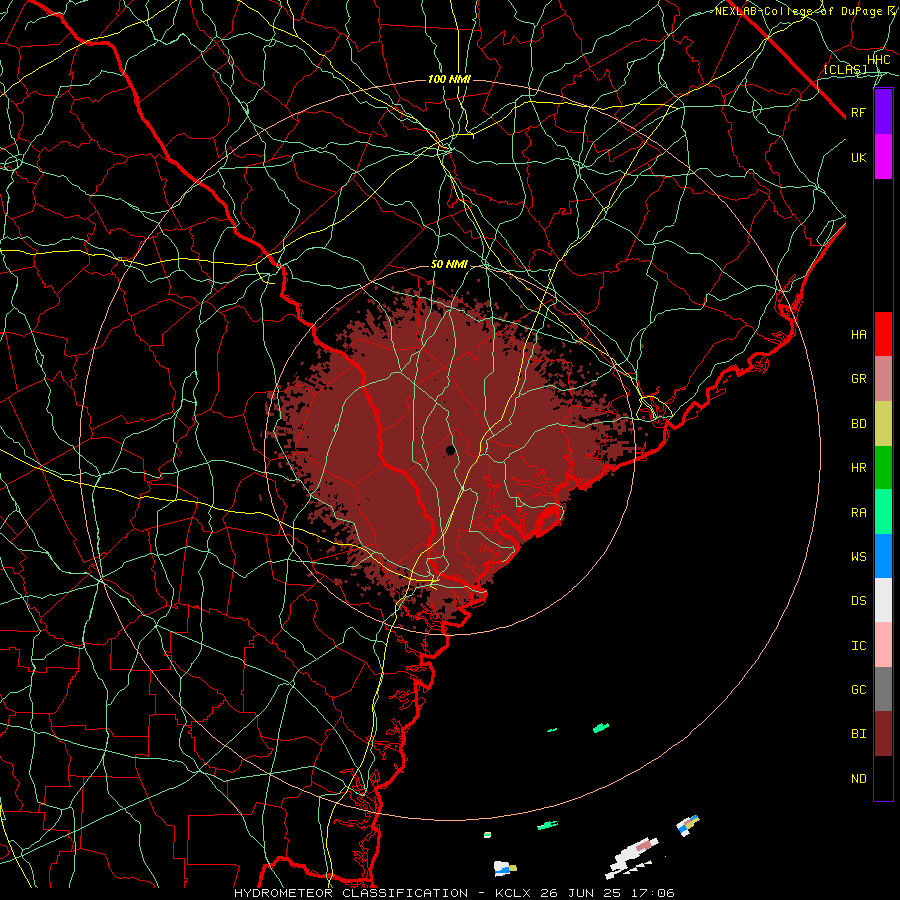This screenshot has height=900, width=900.
Task: Click the IC legend label
Action: point(858,645)
